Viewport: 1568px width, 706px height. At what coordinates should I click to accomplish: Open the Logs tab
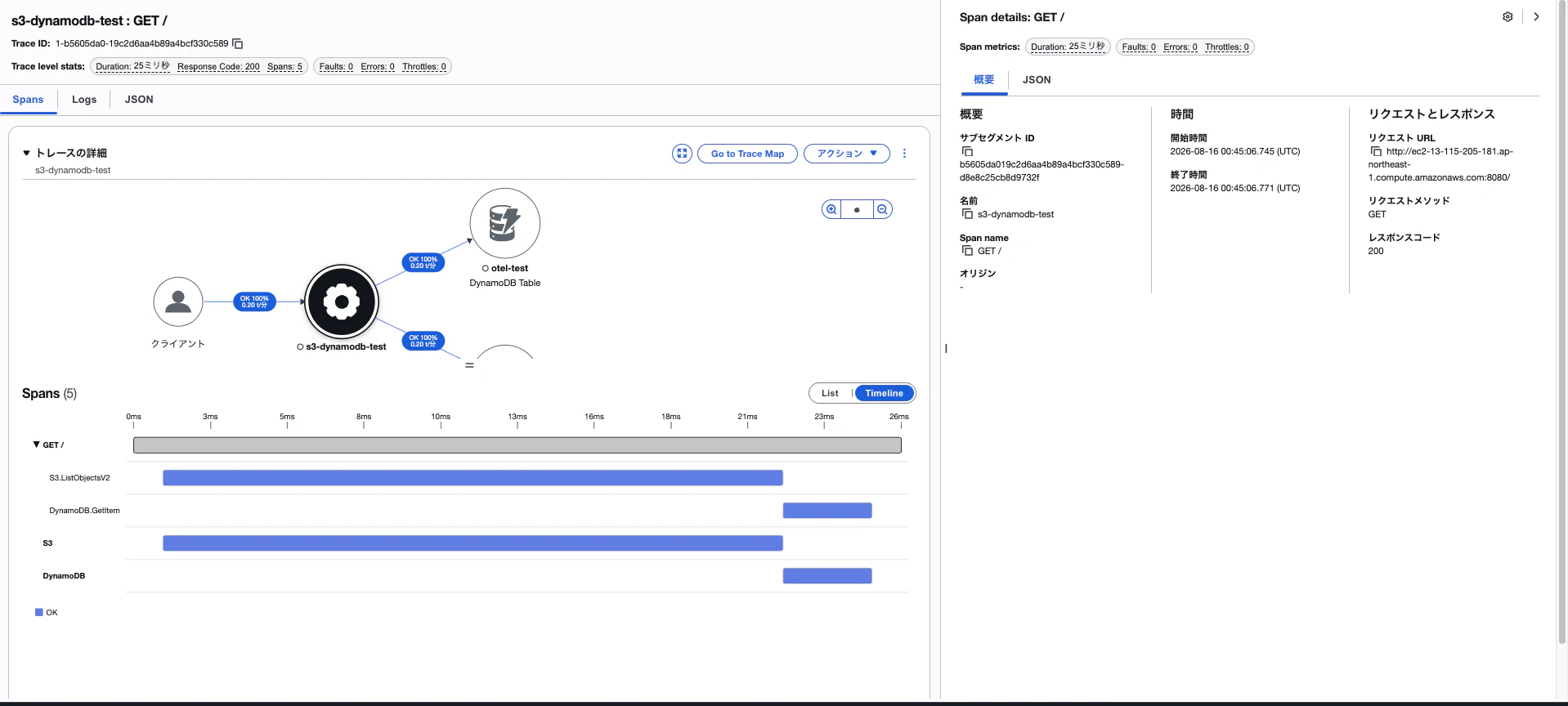(84, 100)
